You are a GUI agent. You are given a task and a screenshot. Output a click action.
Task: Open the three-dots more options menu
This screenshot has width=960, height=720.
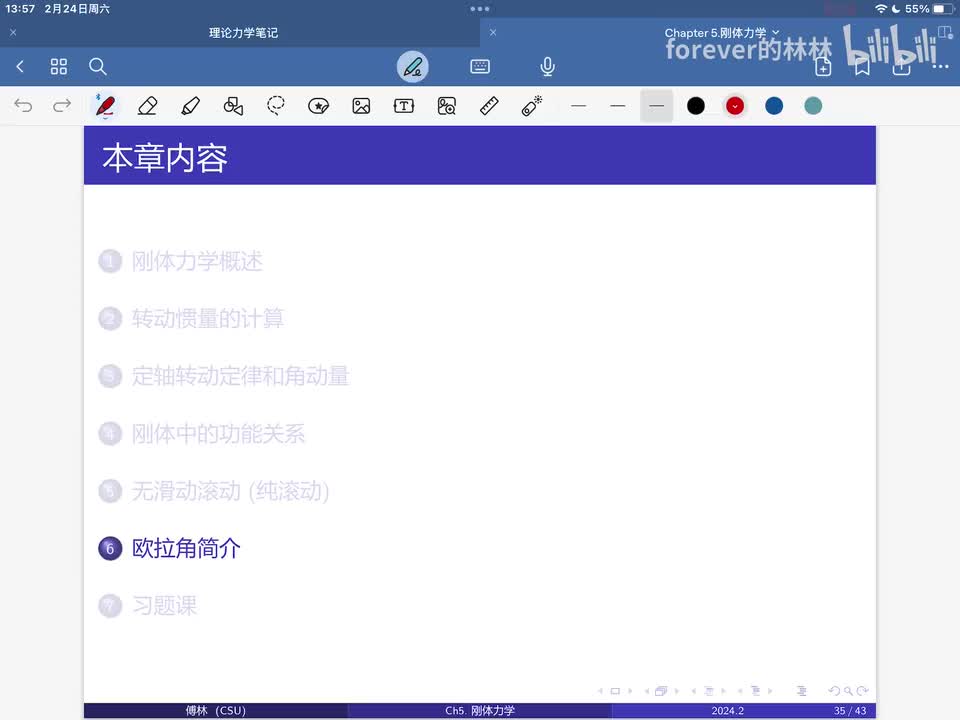pos(940,66)
